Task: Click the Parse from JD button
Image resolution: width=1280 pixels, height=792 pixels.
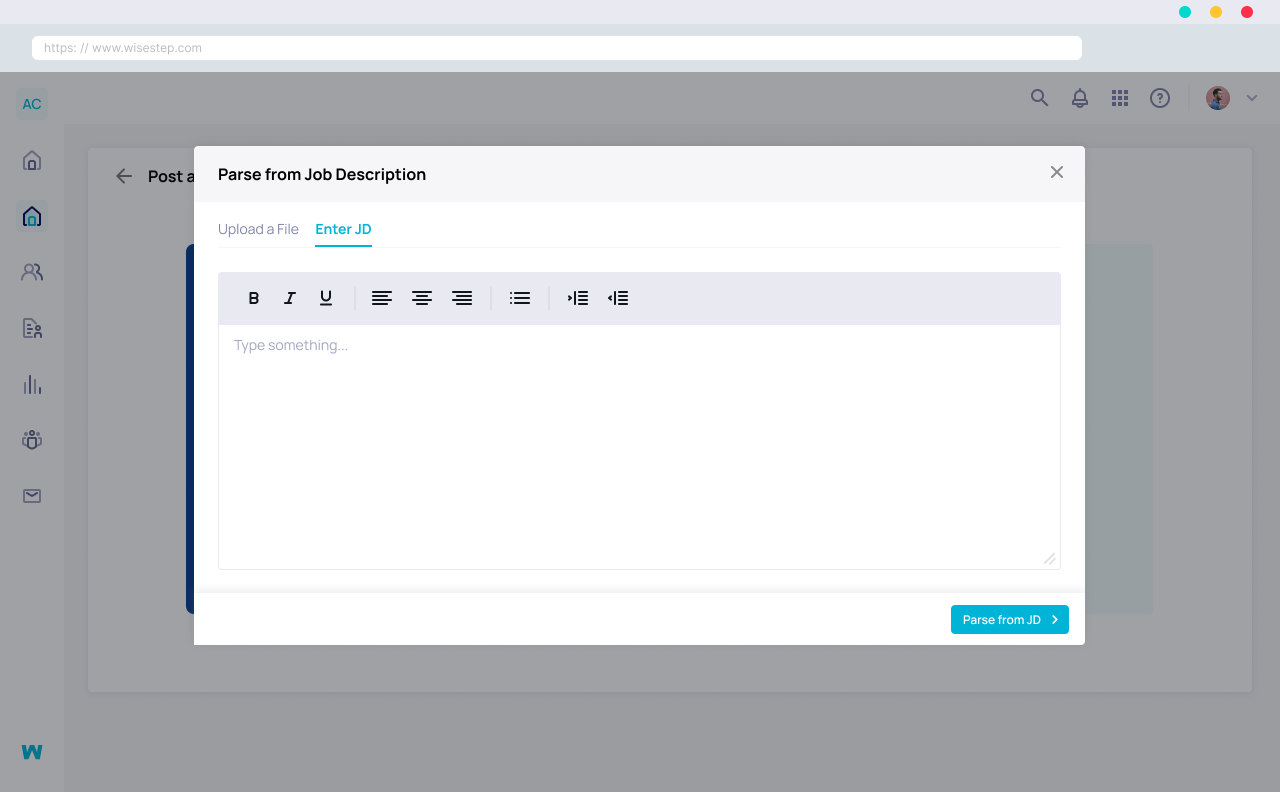Action: (x=1010, y=620)
